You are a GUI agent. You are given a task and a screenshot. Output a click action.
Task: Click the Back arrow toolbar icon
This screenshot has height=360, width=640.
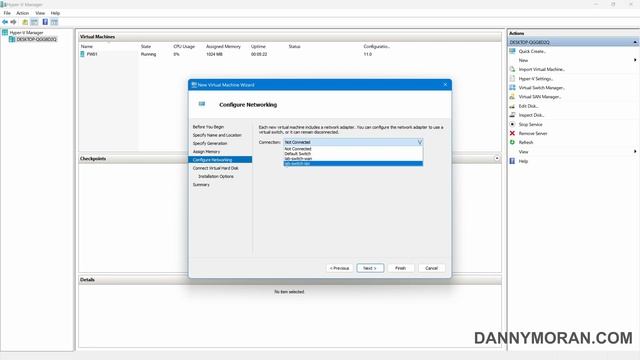click(x=5, y=22)
